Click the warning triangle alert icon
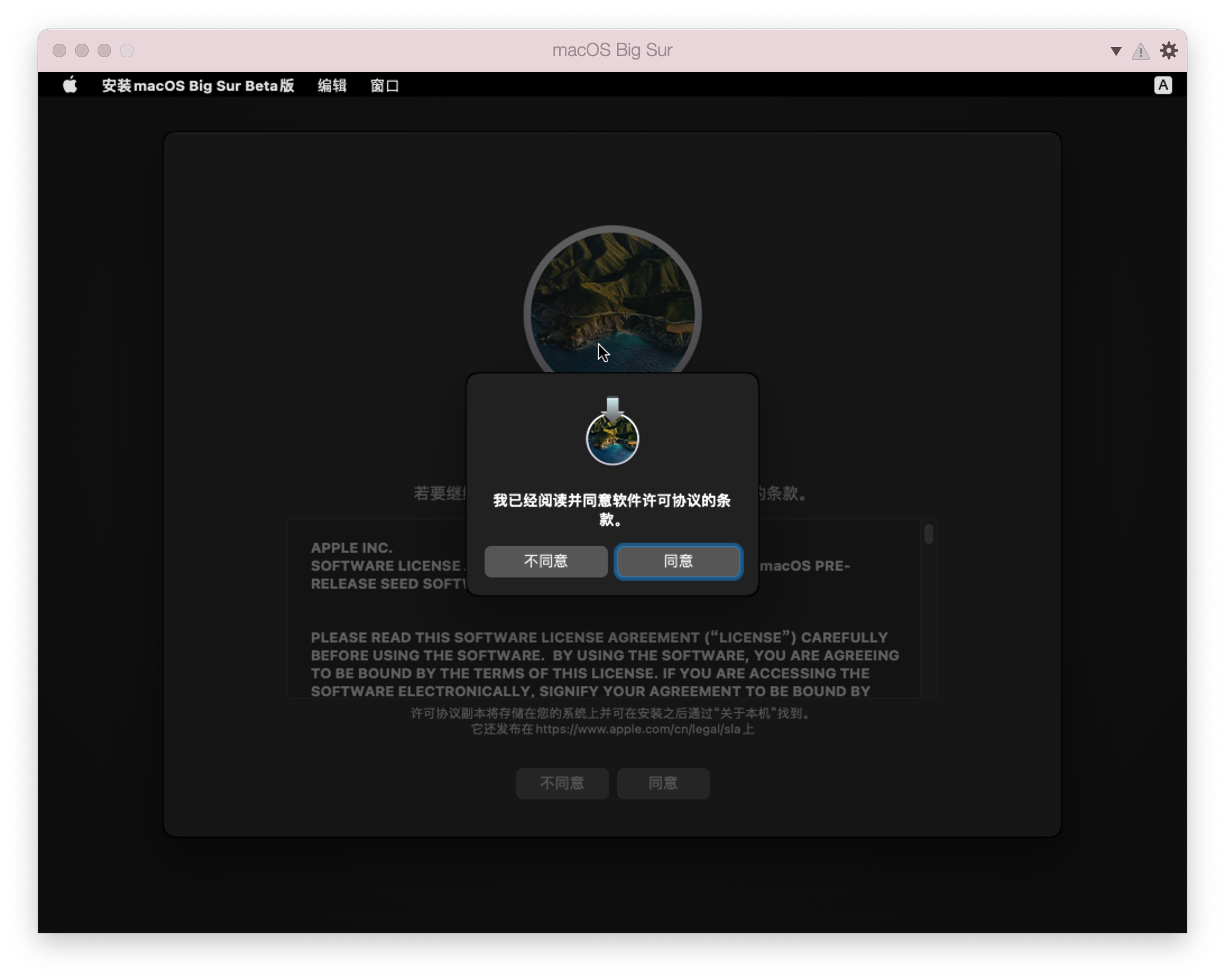This screenshot has width=1225, height=980. (1139, 50)
